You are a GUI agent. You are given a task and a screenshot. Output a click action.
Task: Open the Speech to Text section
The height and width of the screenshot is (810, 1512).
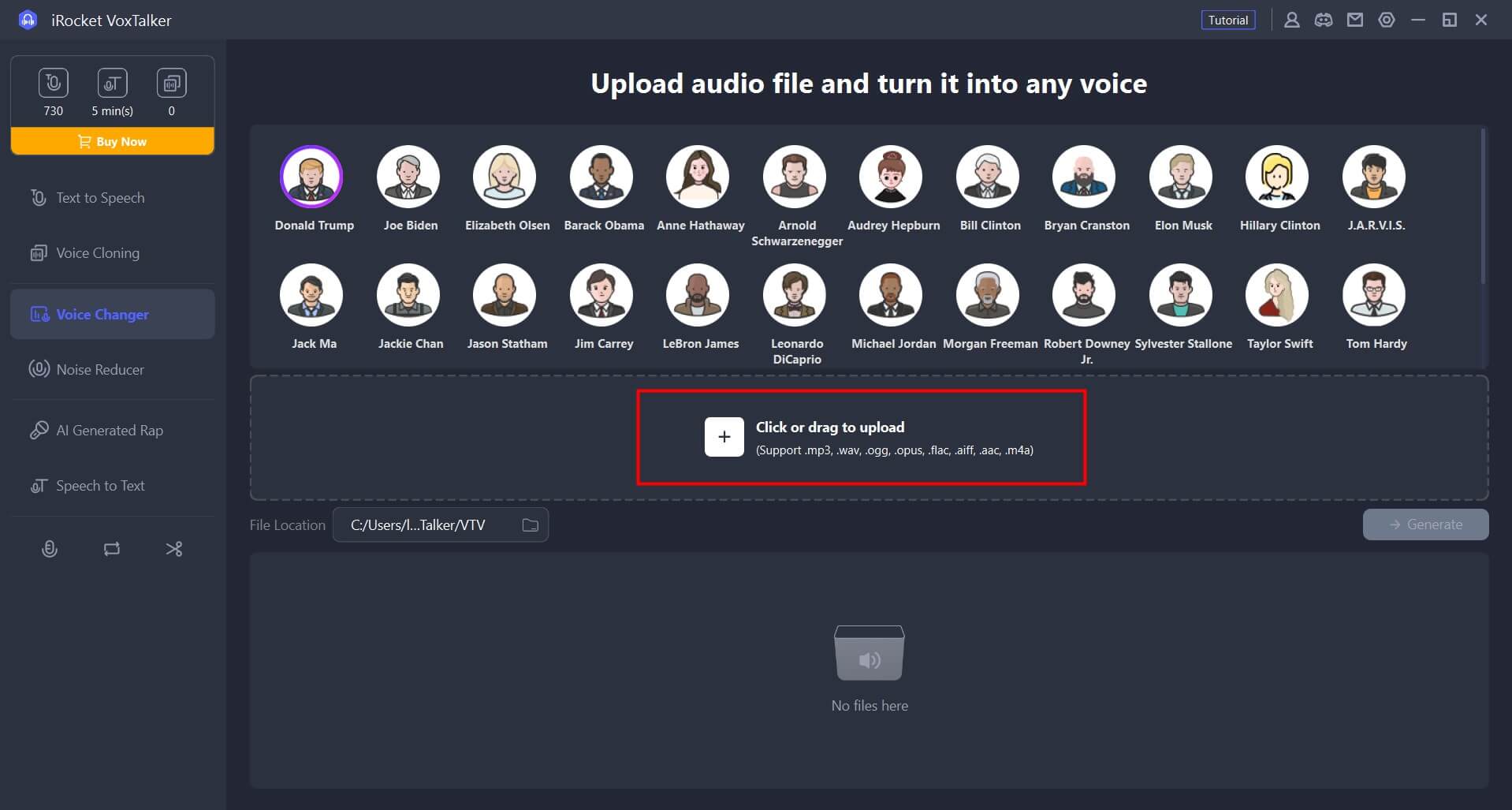(112, 486)
